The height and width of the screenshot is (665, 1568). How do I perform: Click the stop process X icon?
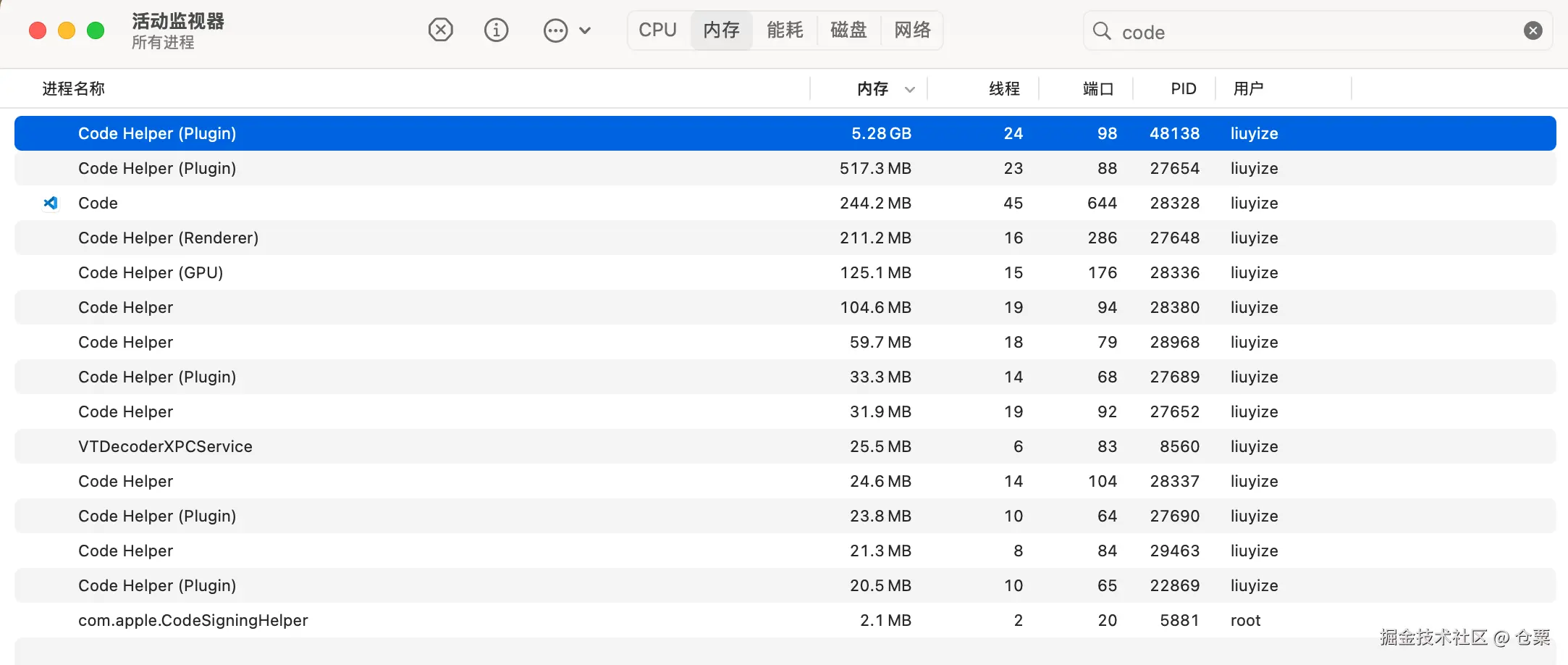pyautogui.click(x=440, y=30)
